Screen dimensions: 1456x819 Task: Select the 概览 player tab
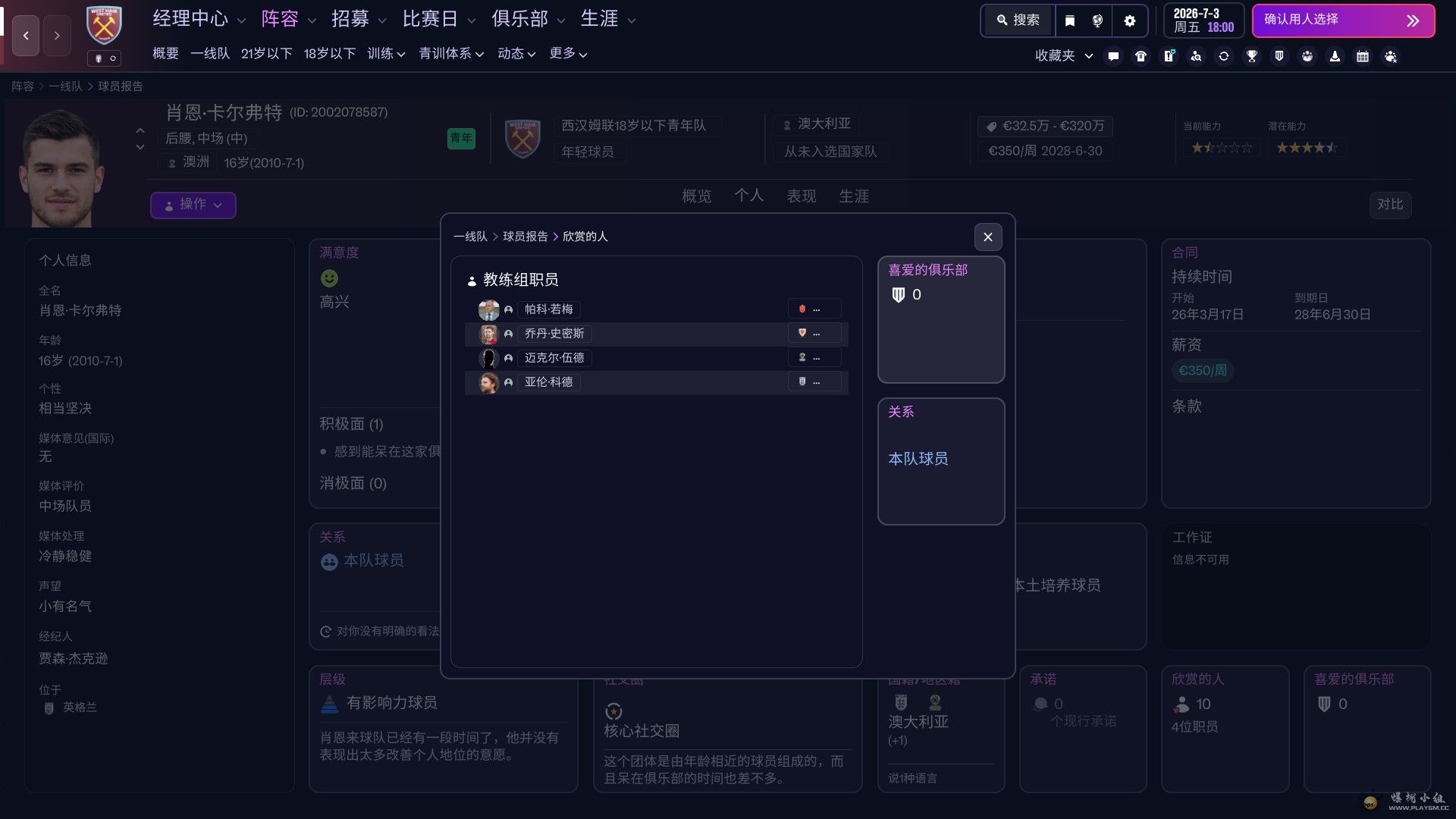696,196
